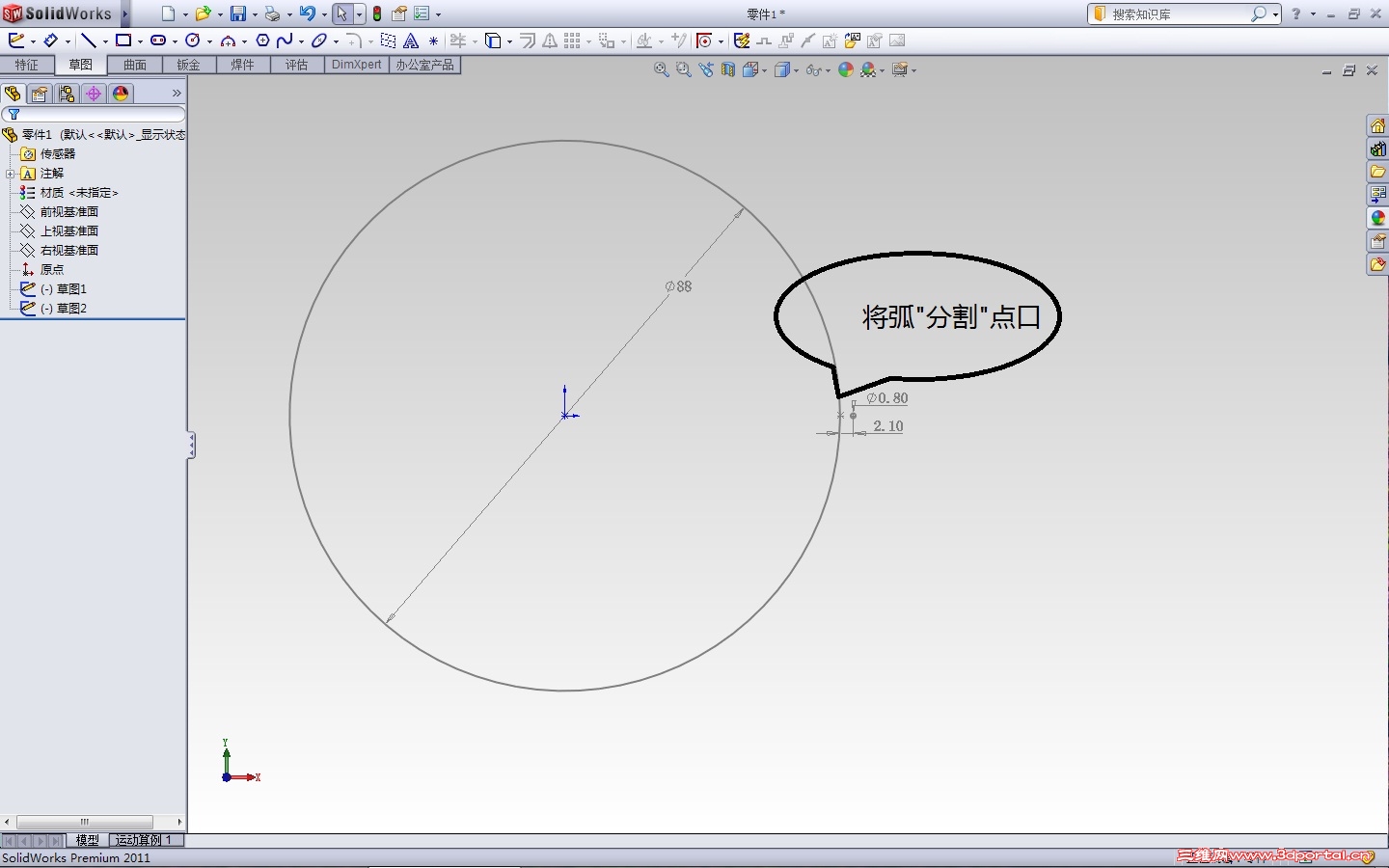The image size is (1389, 868).
Task: Open the 模型 bottom tab
Action: pyautogui.click(x=88, y=840)
